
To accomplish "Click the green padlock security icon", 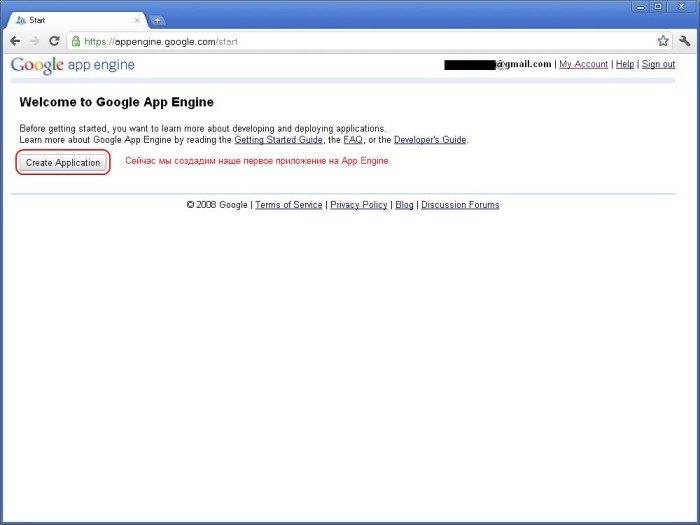I will tap(76, 41).
